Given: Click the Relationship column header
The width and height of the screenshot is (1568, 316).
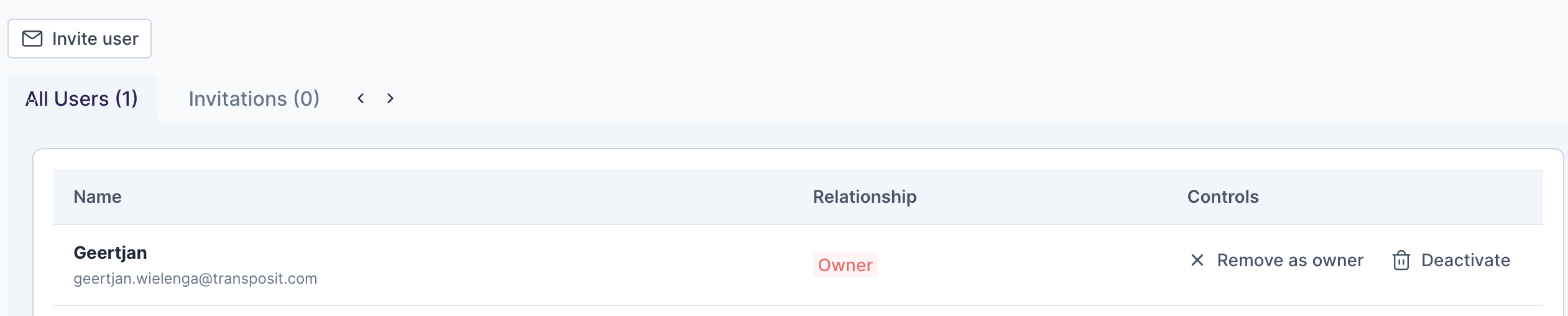Looking at the screenshot, I should tap(864, 197).
